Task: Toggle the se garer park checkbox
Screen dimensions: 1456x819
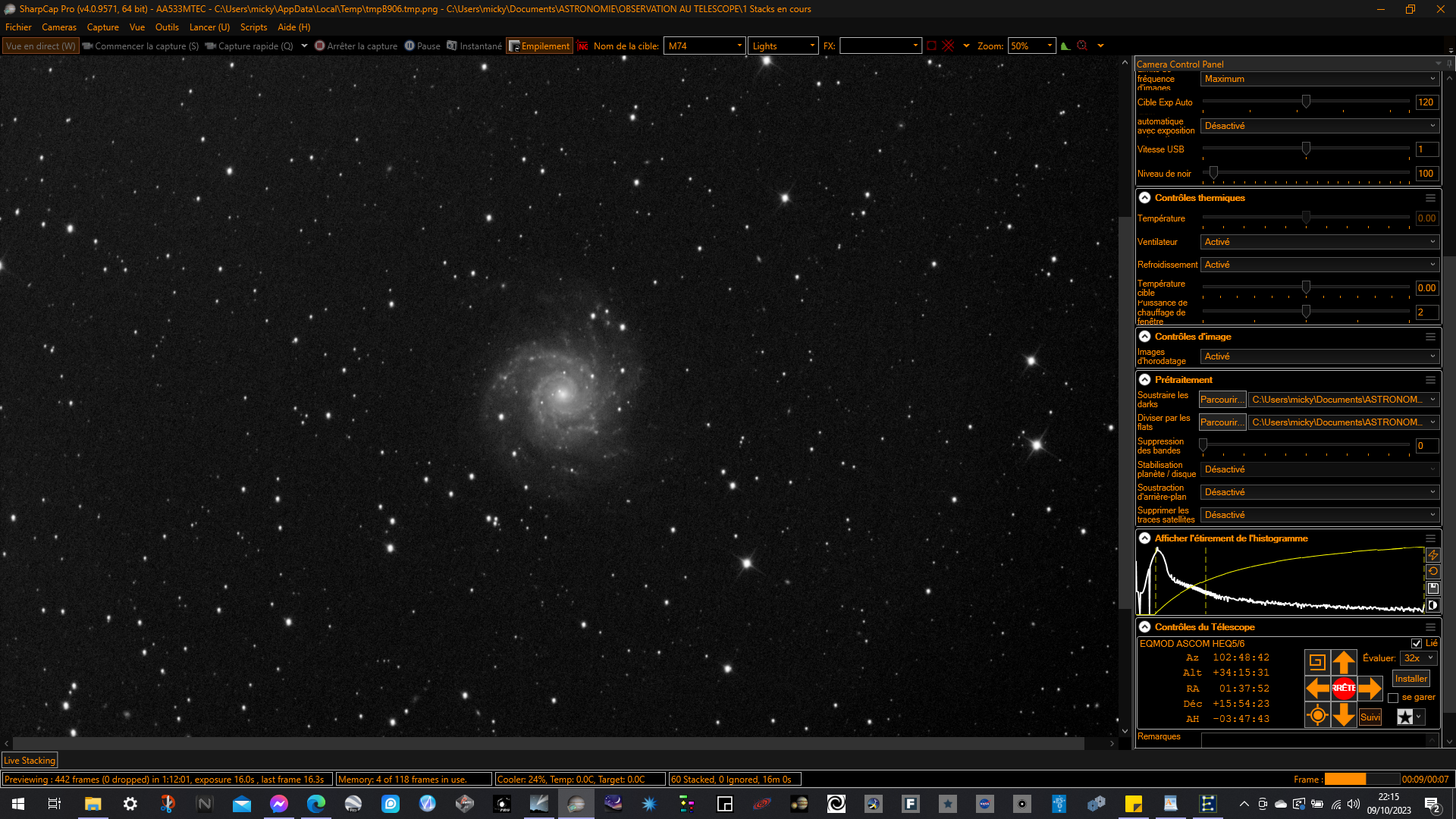Action: 1393,698
